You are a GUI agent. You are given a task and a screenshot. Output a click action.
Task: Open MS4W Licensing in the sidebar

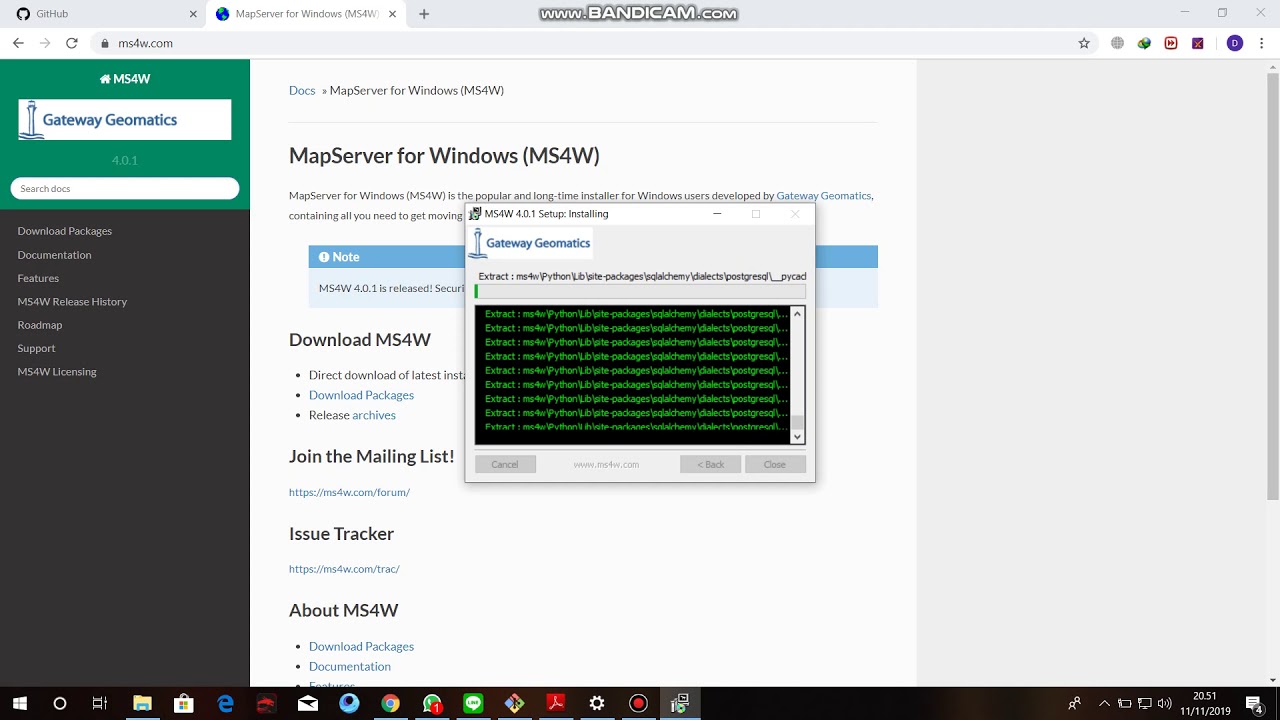pos(57,371)
